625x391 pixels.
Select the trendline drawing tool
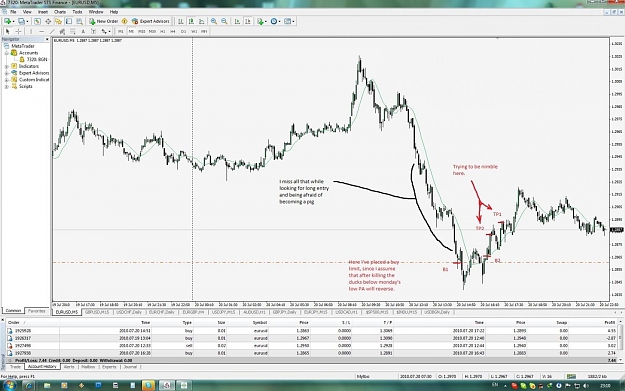point(52,31)
